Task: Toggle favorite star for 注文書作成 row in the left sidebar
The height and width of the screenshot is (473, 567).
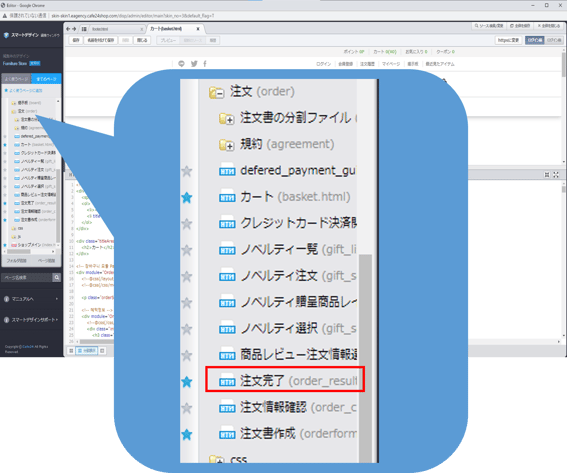Action: [5, 220]
